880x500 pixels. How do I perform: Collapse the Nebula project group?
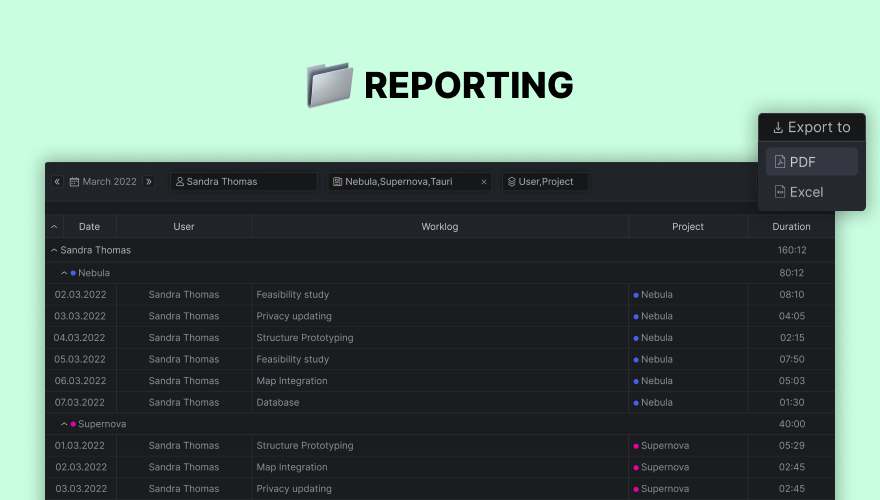(64, 273)
